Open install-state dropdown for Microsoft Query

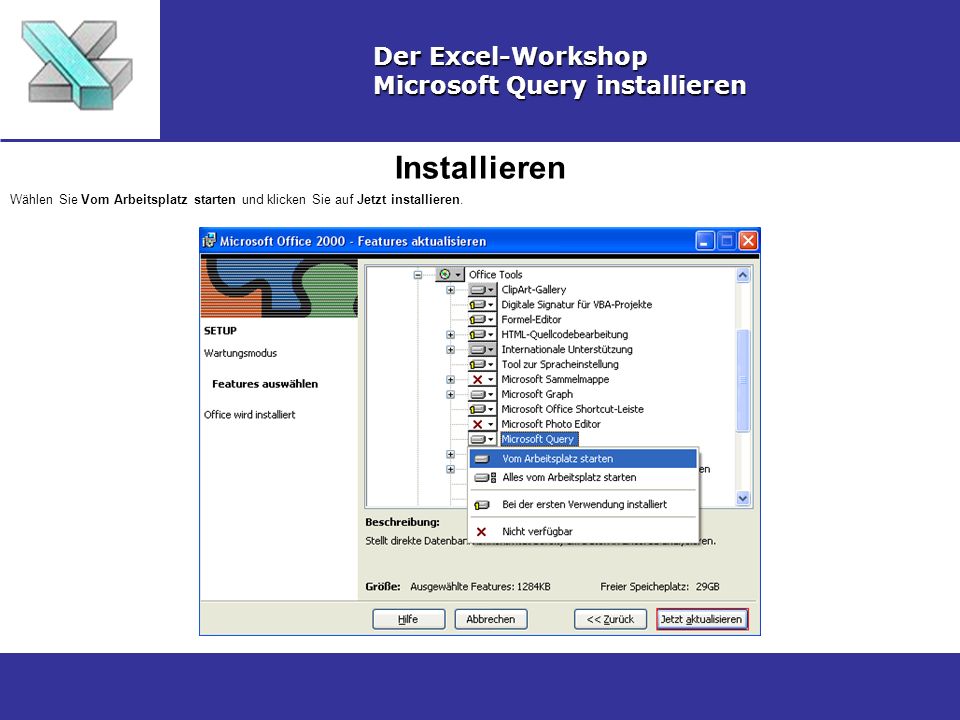tap(482, 439)
